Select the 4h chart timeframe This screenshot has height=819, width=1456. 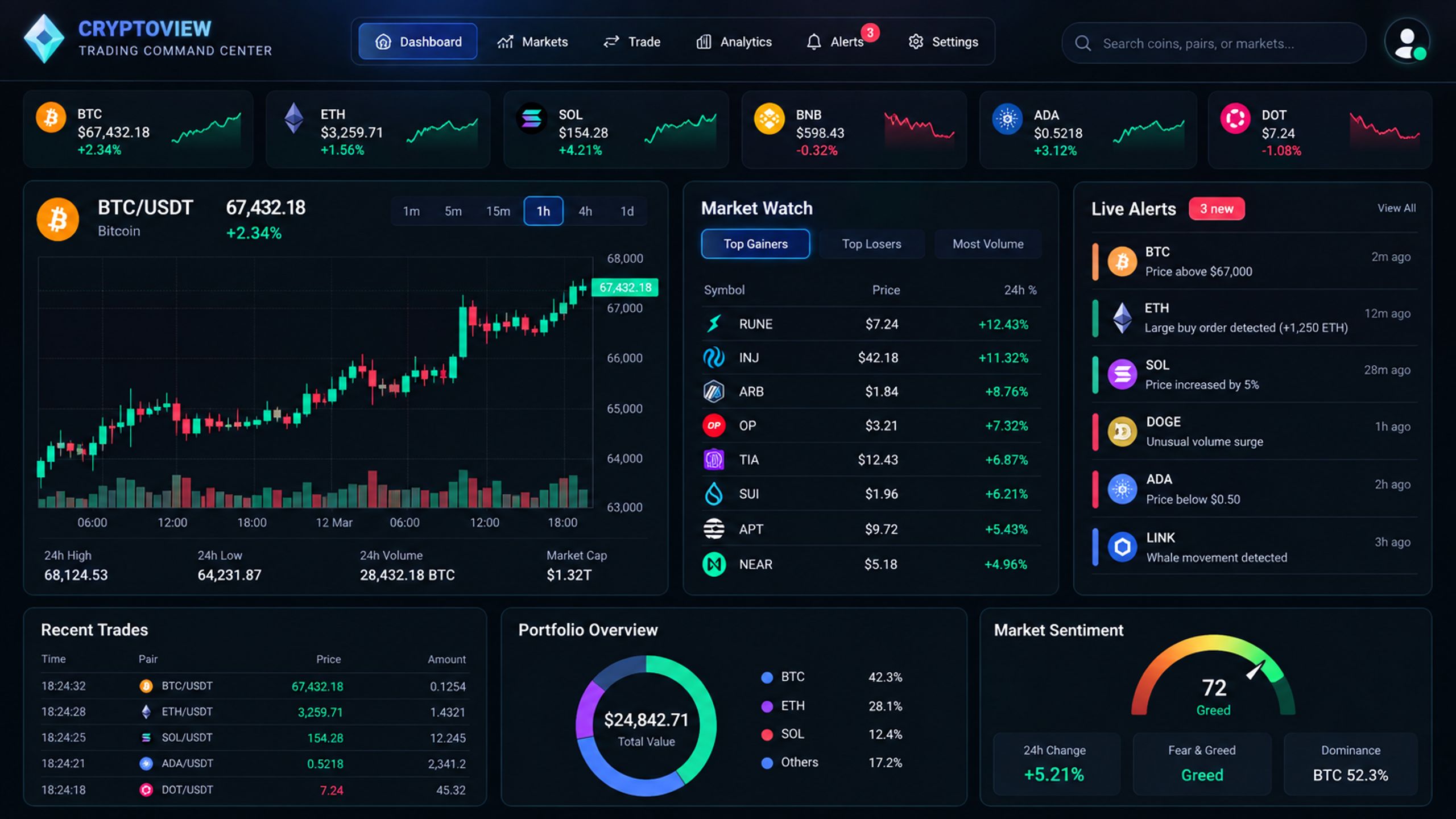coord(585,211)
